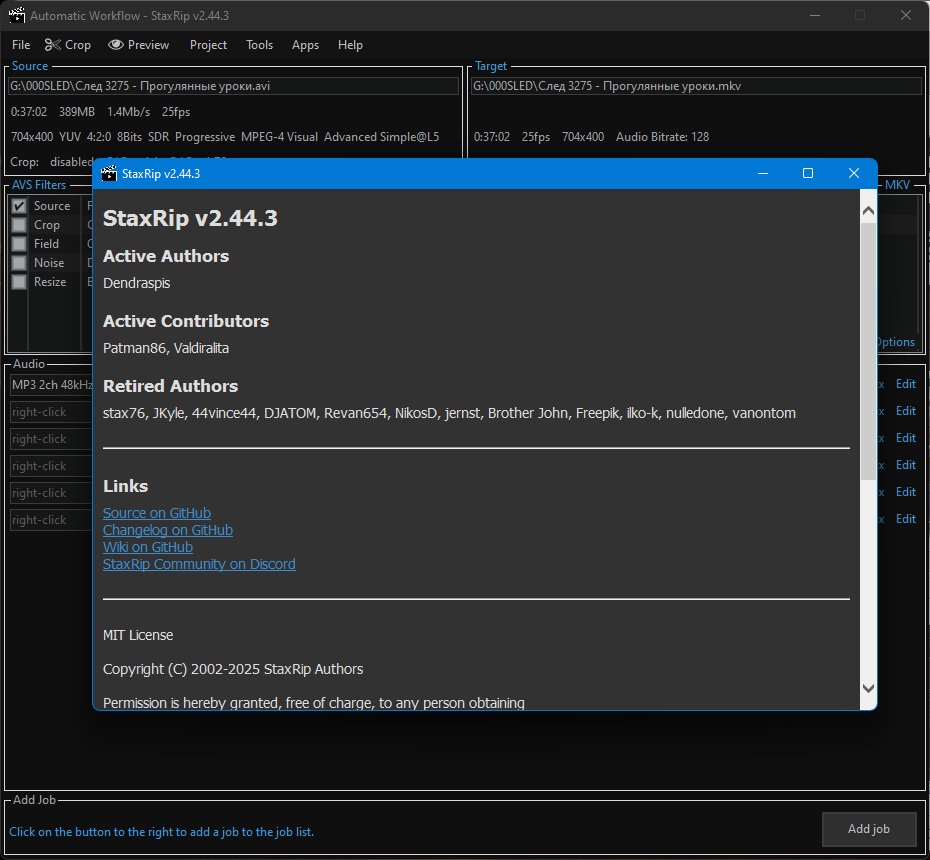The width and height of the screenshot is (930, 860).
Task: Toggle the Resize filter checkbox
Action: point(19,282)
